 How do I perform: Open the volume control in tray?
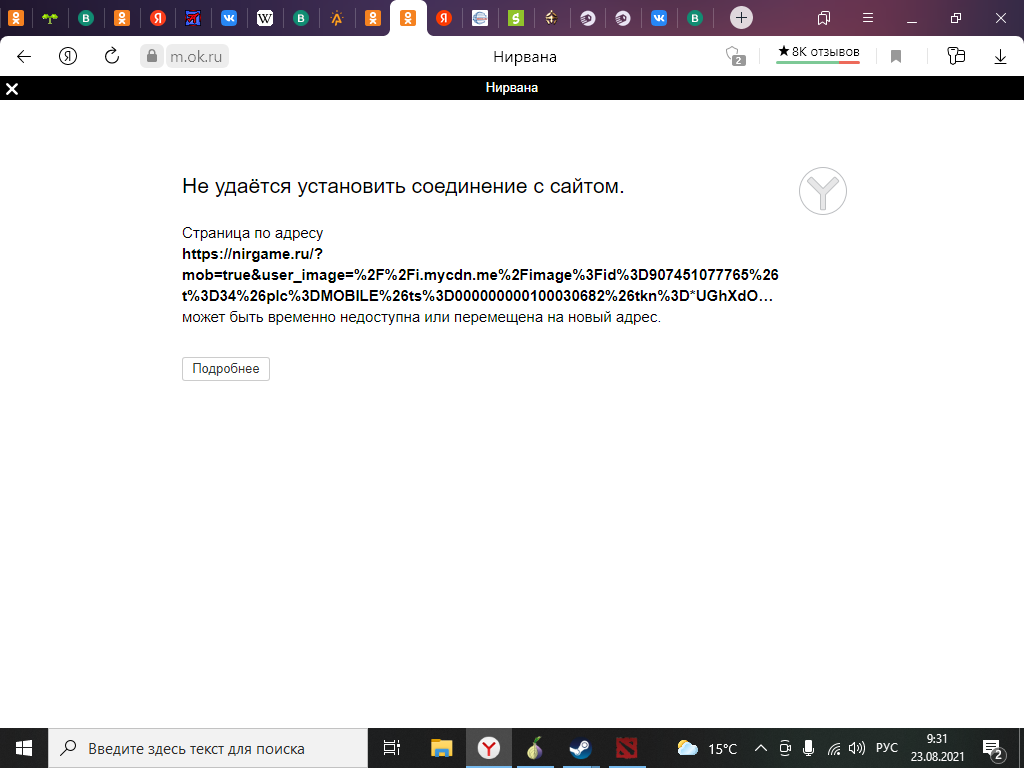pyautogui.click(x=856, y=748)
